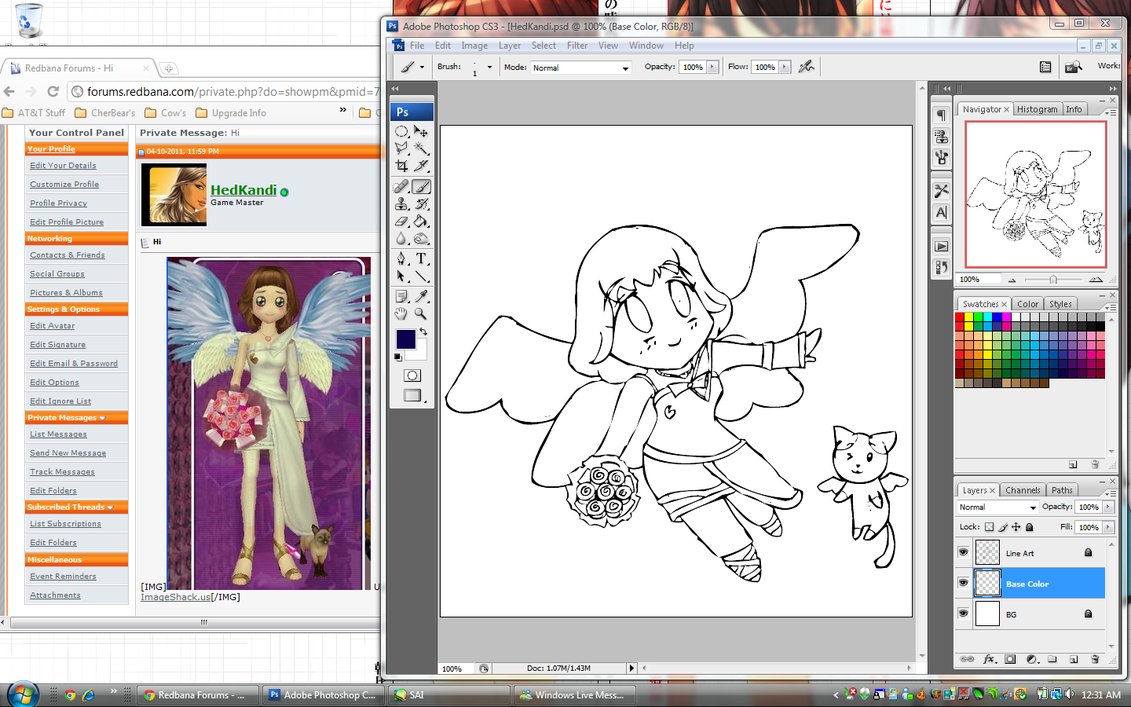Select the Magic Wand tool

[x=422, y=148]
